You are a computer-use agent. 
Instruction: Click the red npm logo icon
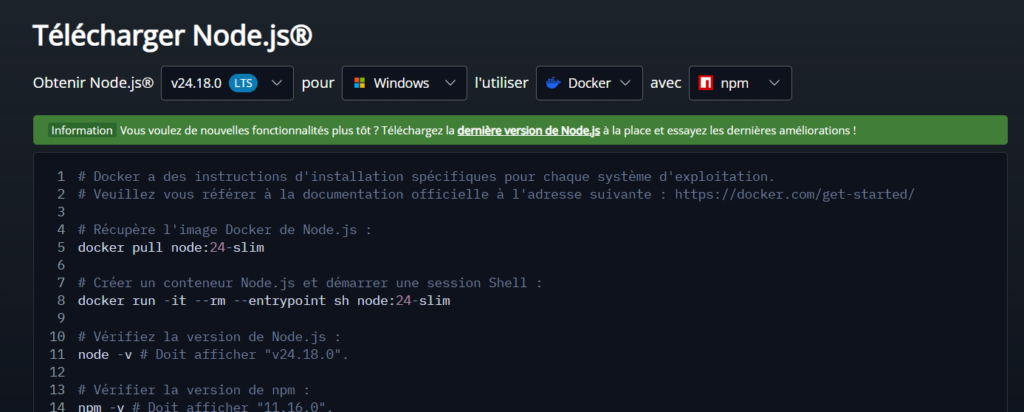click(705, 83)
